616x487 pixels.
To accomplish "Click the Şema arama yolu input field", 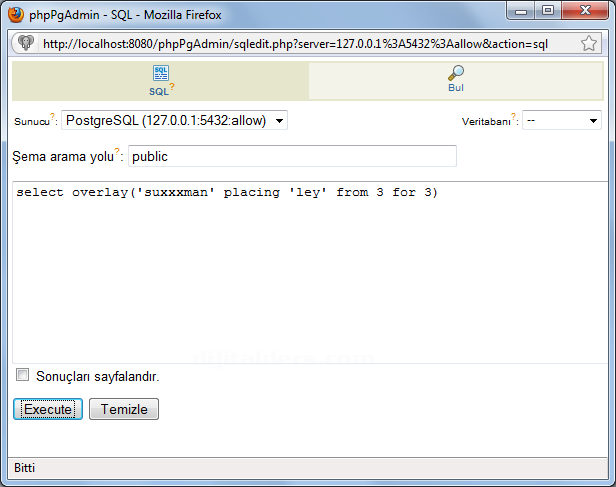I will point(292,156).
